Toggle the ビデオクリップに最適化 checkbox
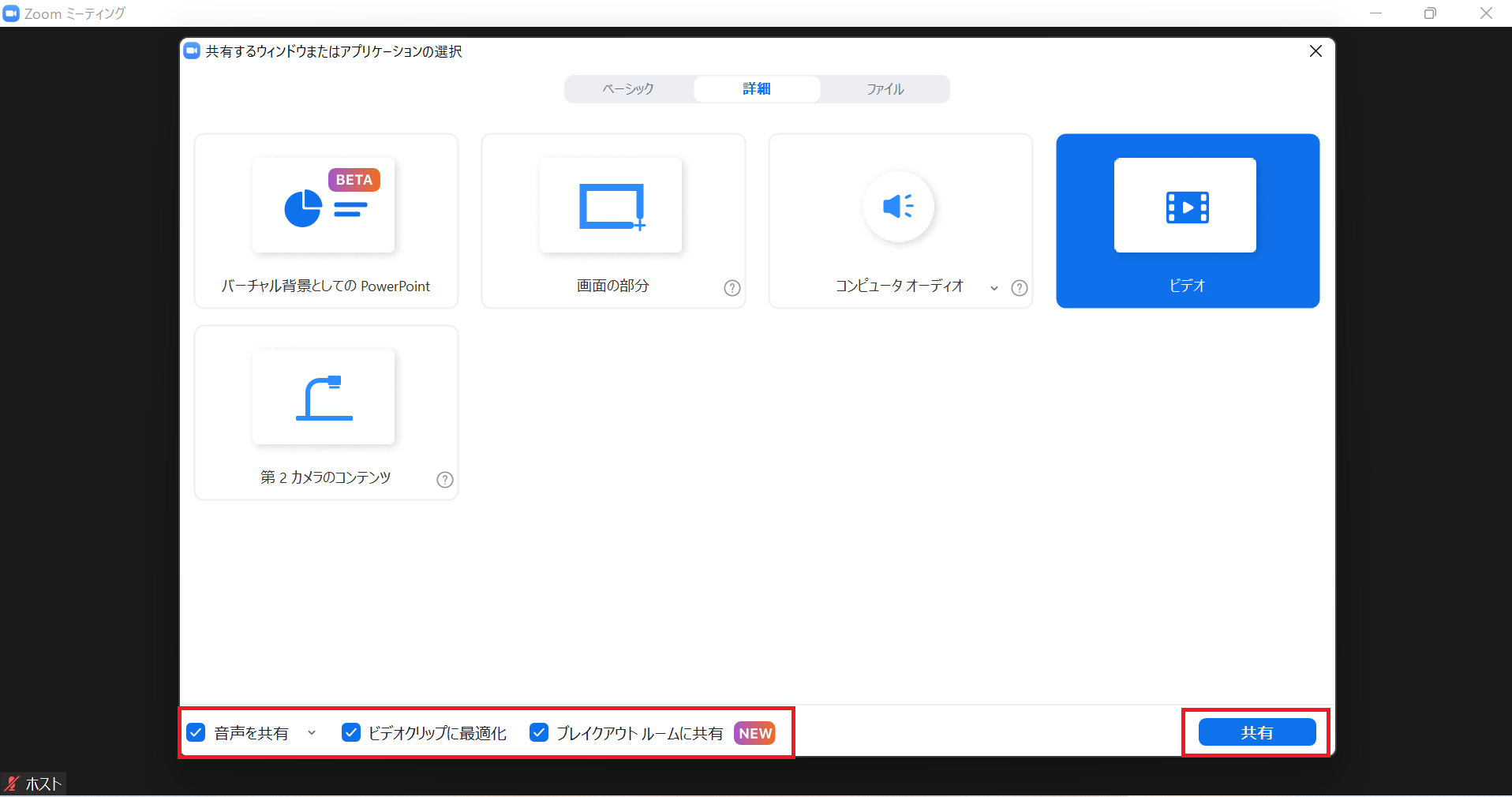 [351, 733]
